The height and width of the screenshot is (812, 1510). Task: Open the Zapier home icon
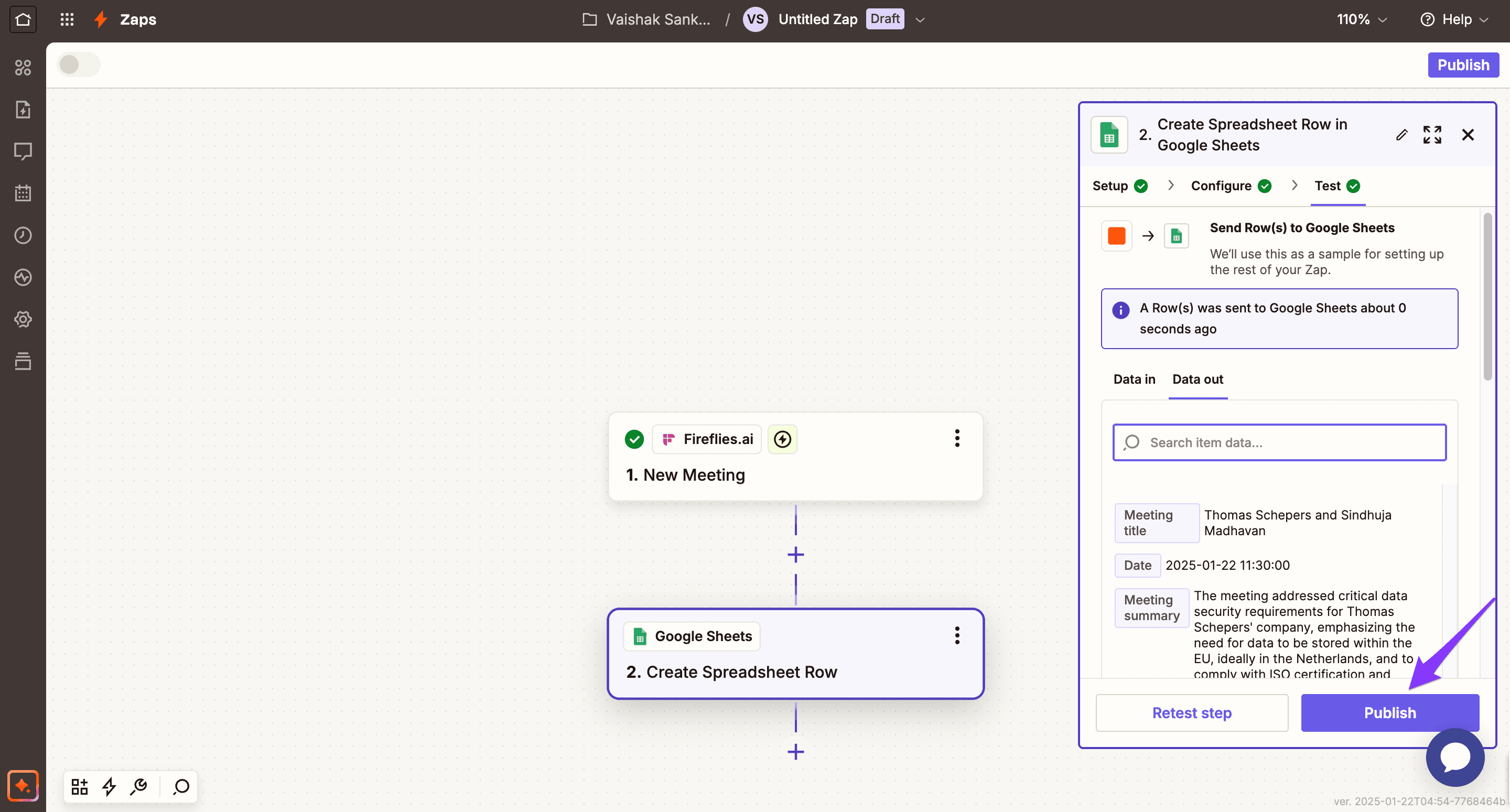click(23, 19)
